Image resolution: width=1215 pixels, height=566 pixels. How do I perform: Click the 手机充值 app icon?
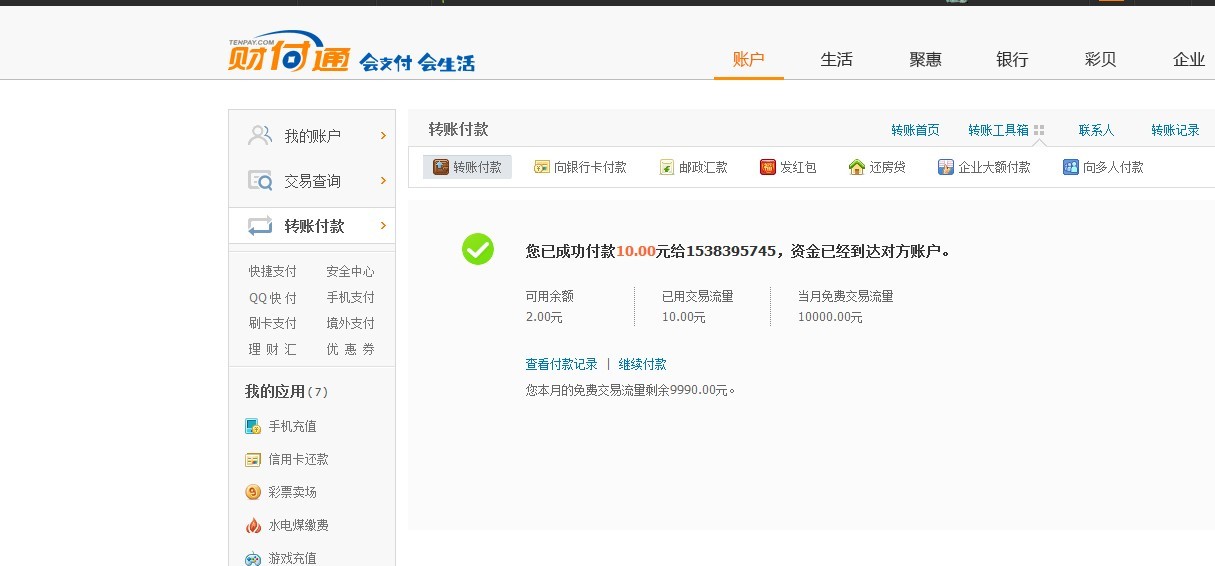coord(253,426)
